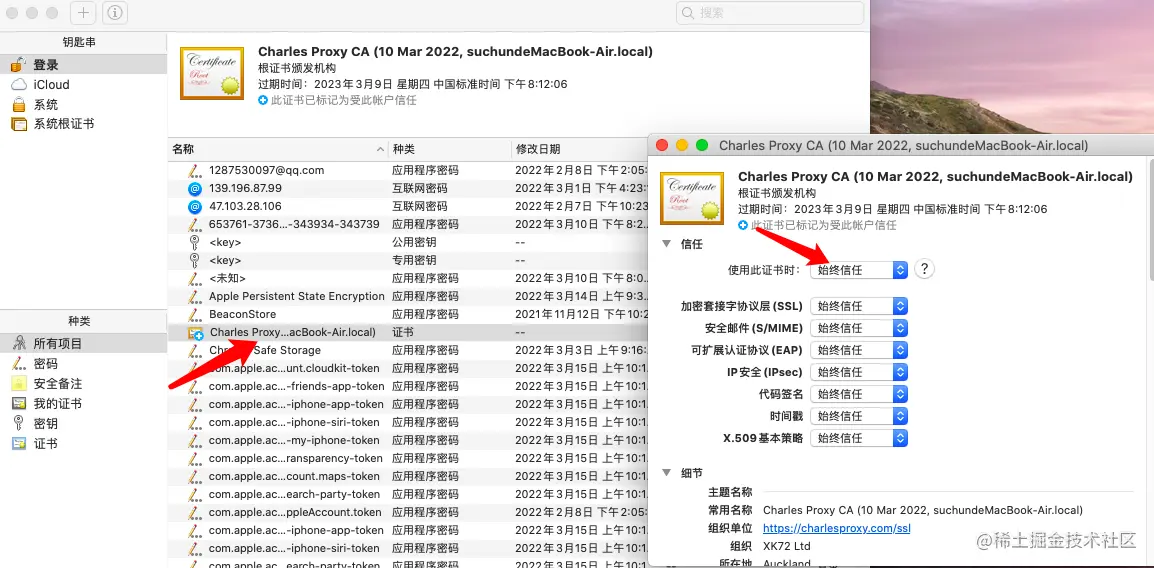1154x568 pixels.
Task: Show 证书 category
Action: (83, 444)
